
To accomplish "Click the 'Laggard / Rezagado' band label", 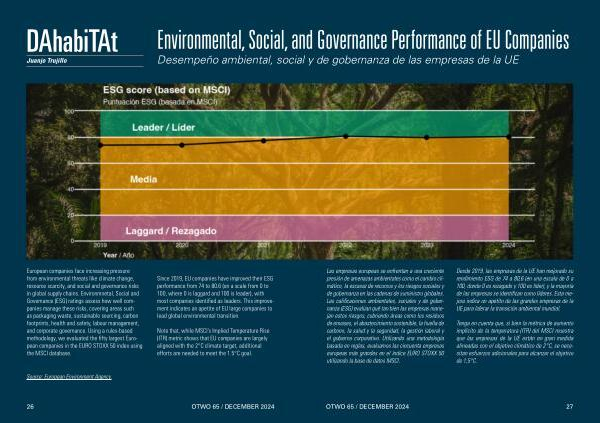I will (x=171, y=231).
